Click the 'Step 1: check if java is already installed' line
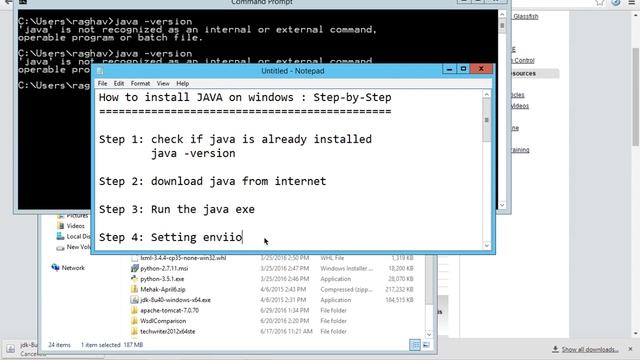The height and width of the screenshot is (360, 640). tap(235, 139)
